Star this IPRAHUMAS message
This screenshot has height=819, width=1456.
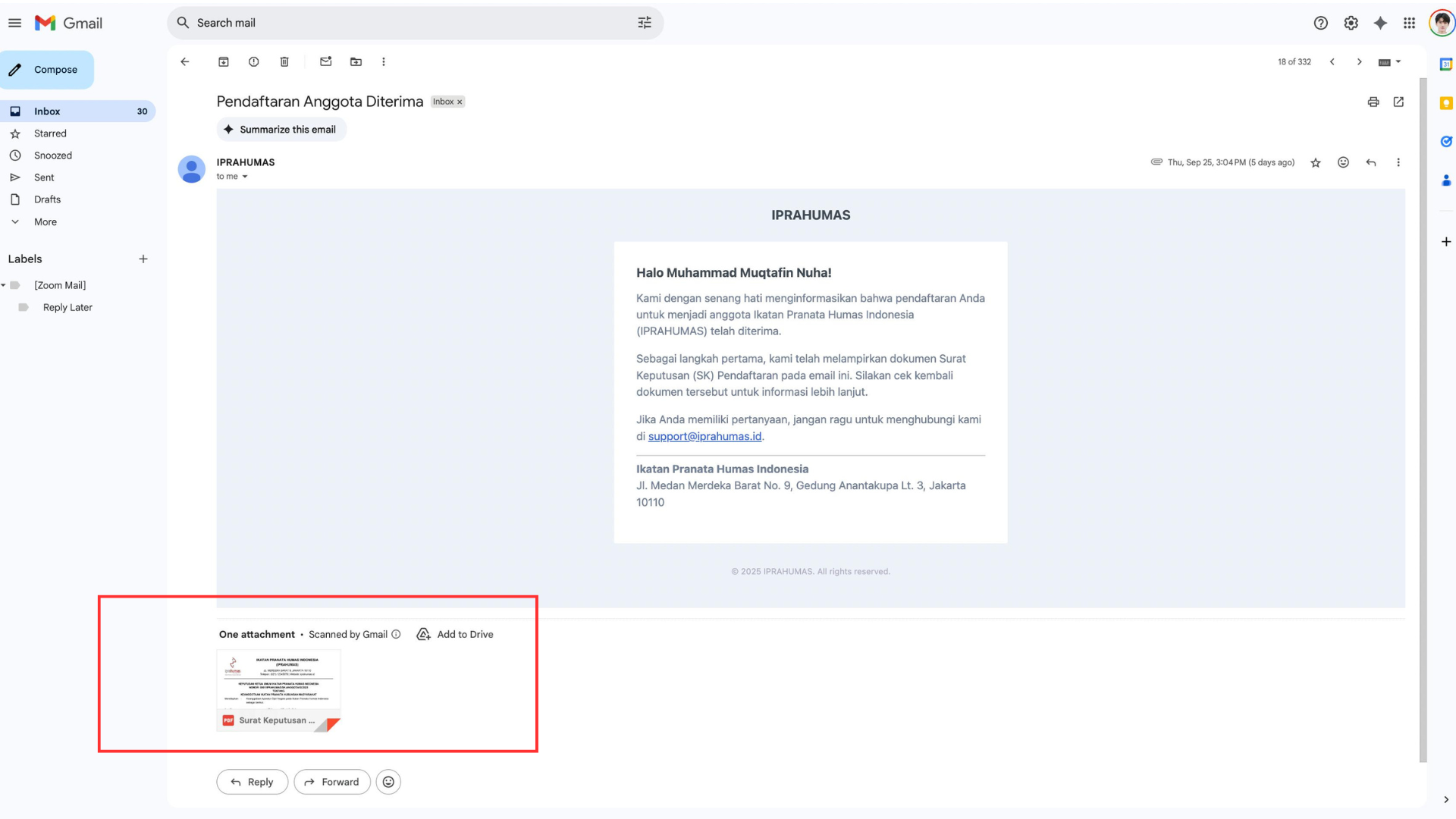[x=1316, y=162]
